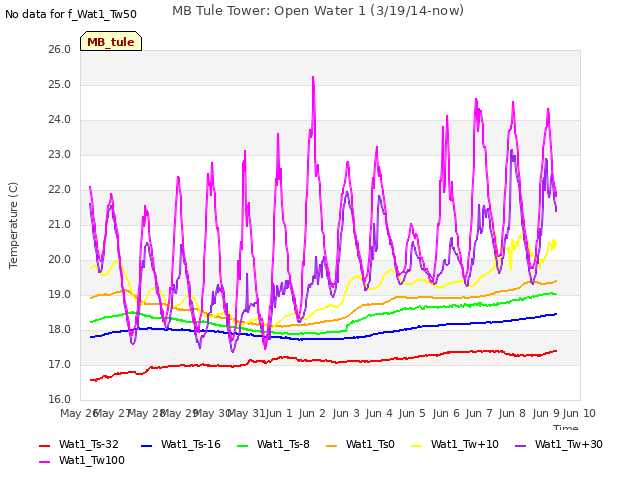Click the Jun 6 x-axis date label
This screenshot has width=640, height=480.
tap(446, 413)
